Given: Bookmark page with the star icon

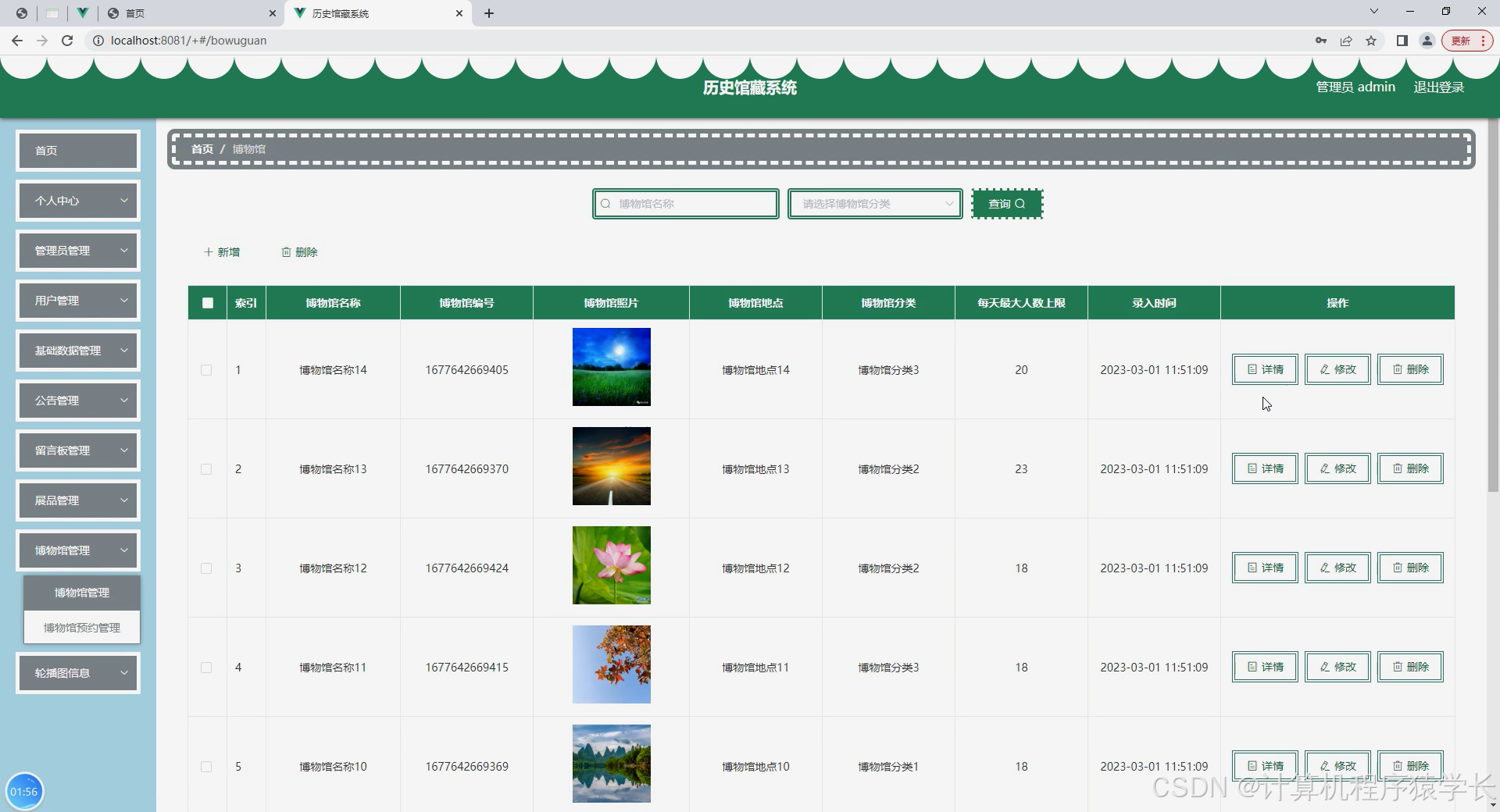Looking at the screenshot, I should [x=1371, y=41].
